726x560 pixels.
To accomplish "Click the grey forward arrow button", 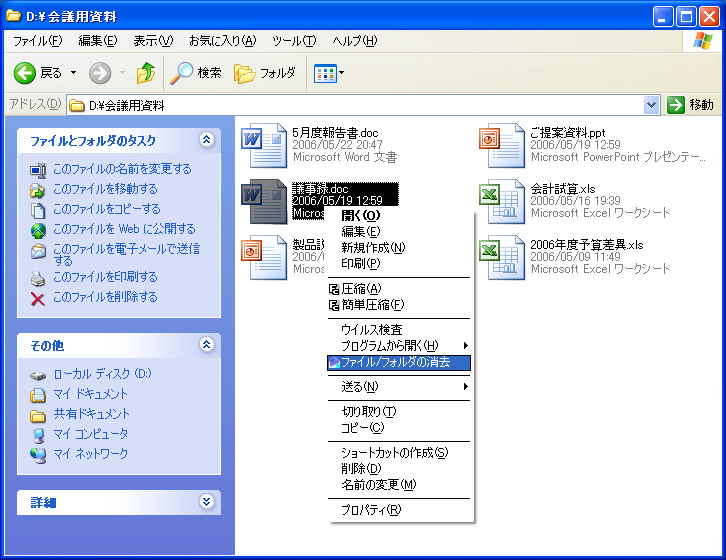I will (100, 73).
